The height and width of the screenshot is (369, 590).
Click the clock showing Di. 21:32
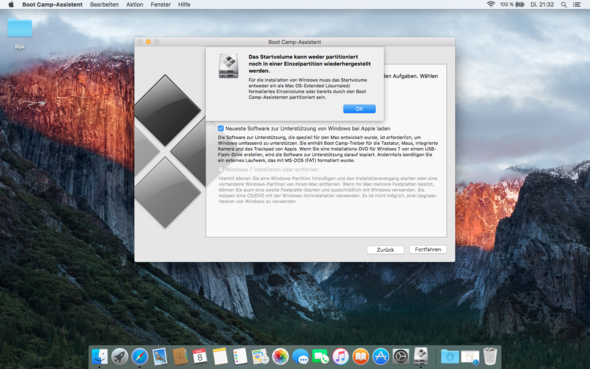pos(542,5)
